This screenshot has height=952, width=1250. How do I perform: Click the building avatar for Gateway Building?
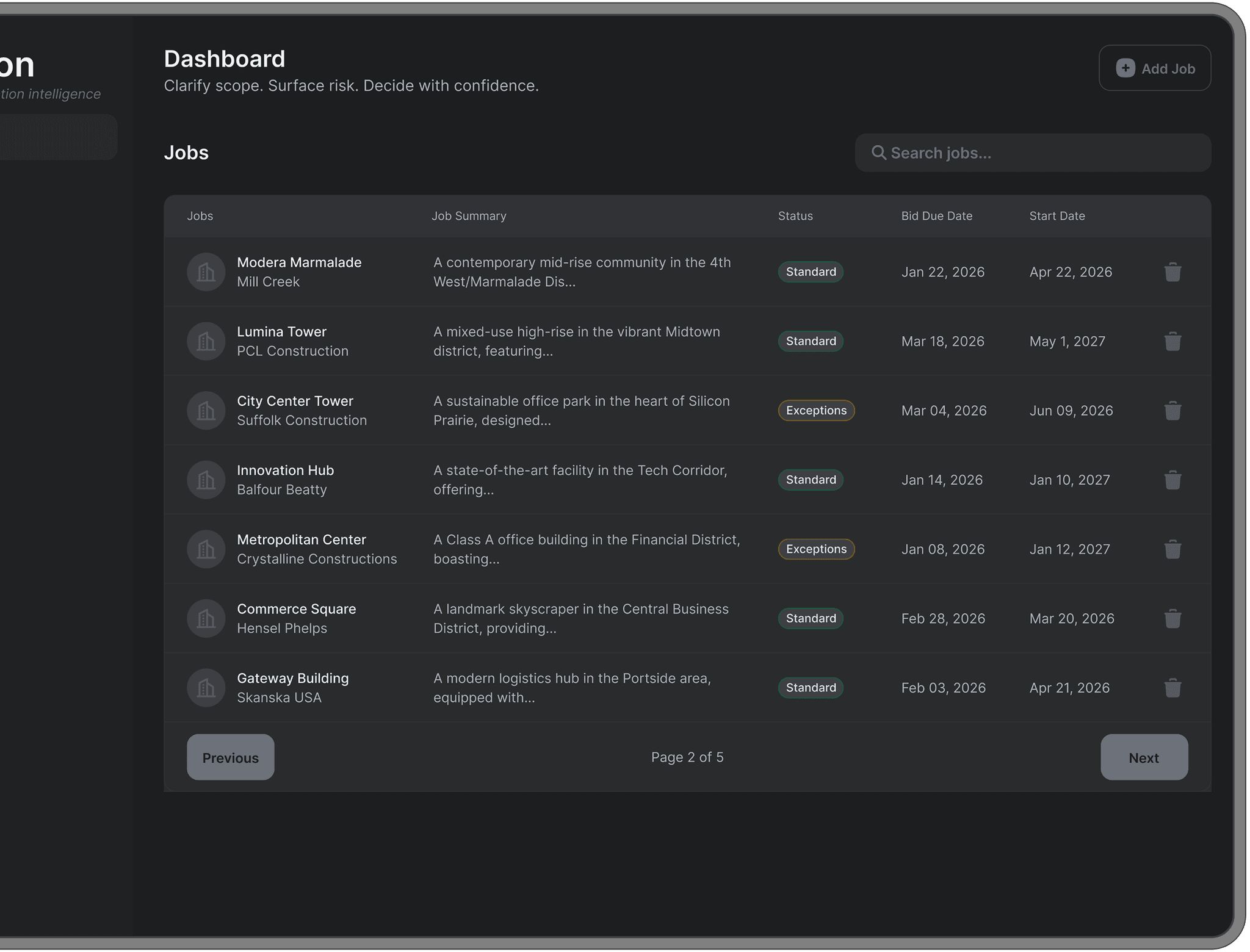tap(206, 688)
